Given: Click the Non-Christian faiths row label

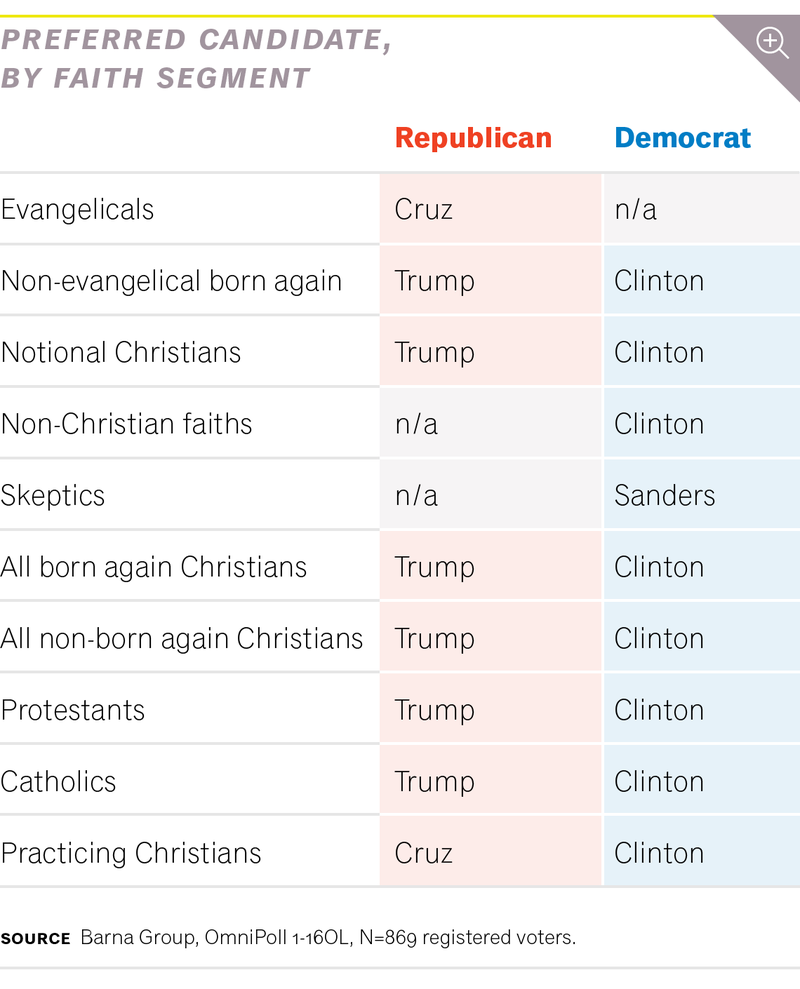Looking at the screenshot, I should coord(126,424).
